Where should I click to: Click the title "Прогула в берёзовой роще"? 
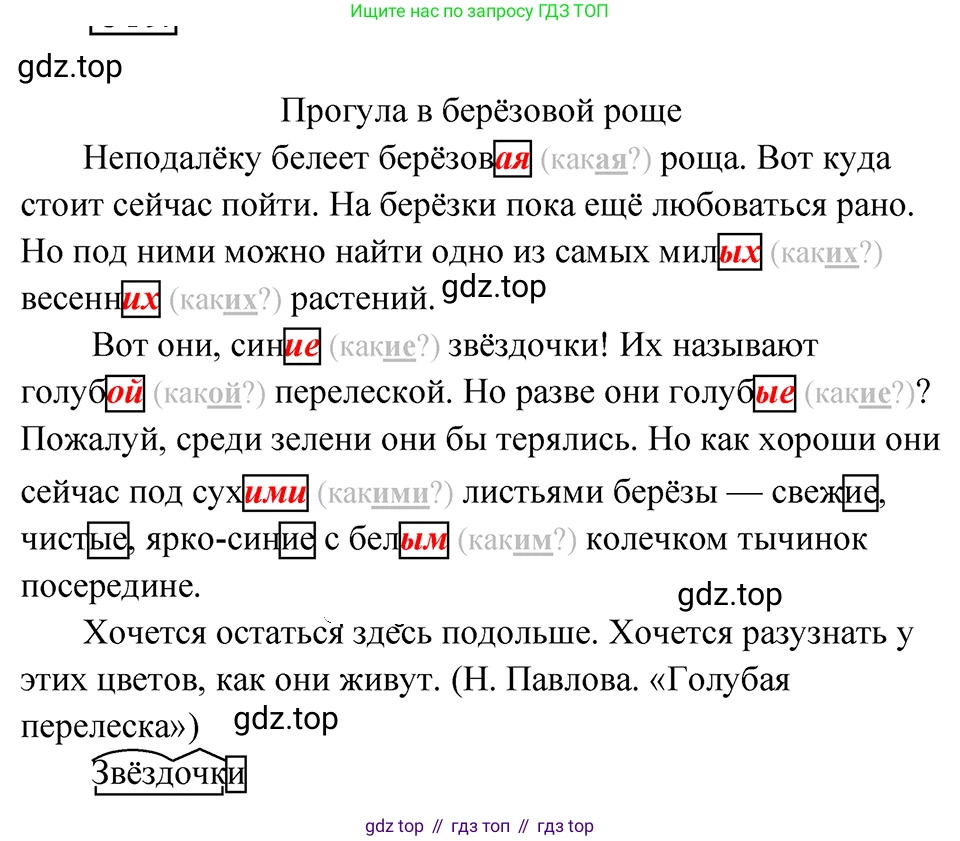(x=481, y=111)
